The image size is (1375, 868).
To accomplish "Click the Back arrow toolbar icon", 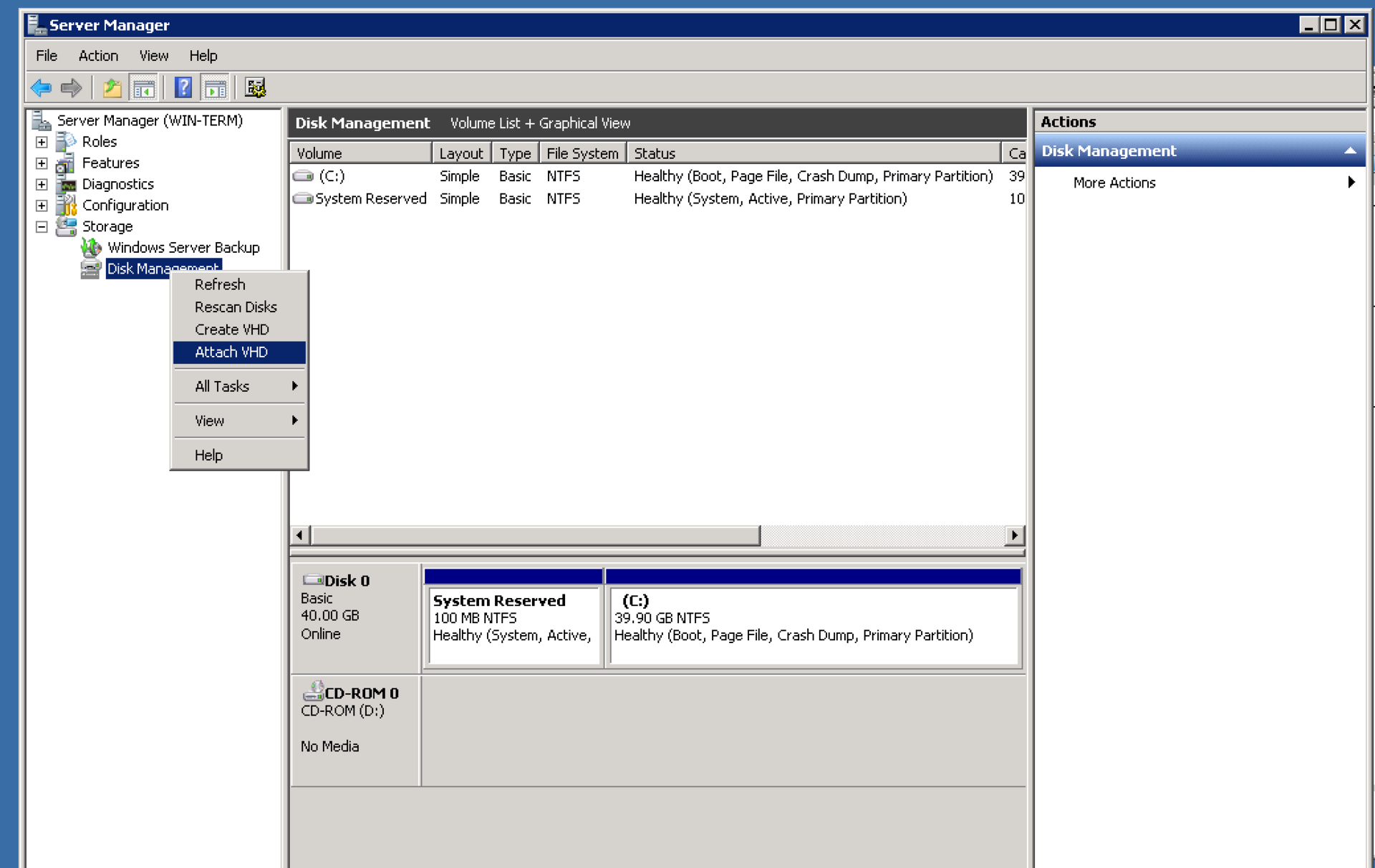I will (41, 88).
